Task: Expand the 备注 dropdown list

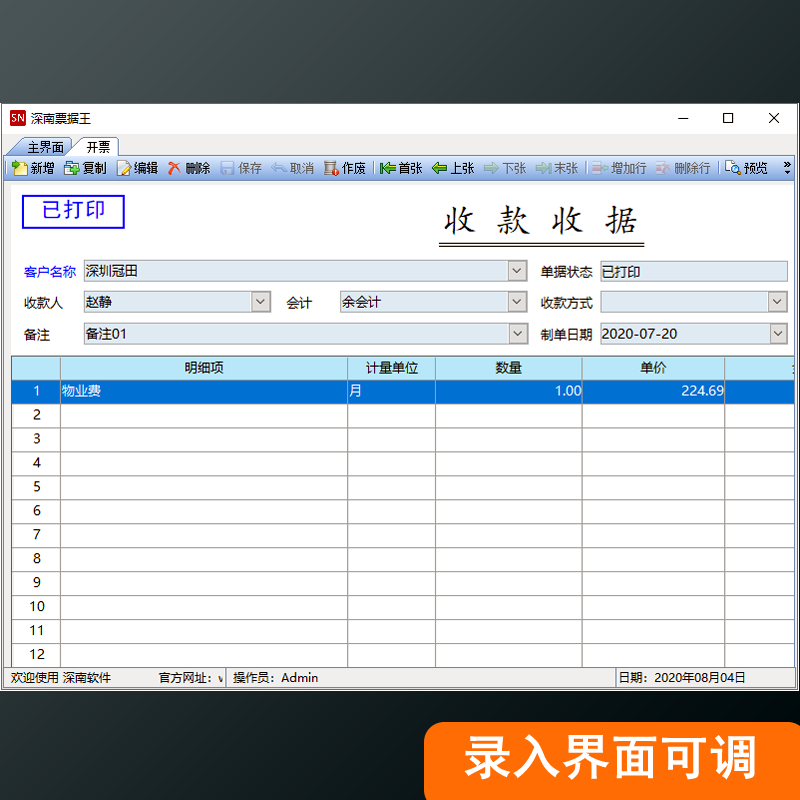Action: click(517, 334)
